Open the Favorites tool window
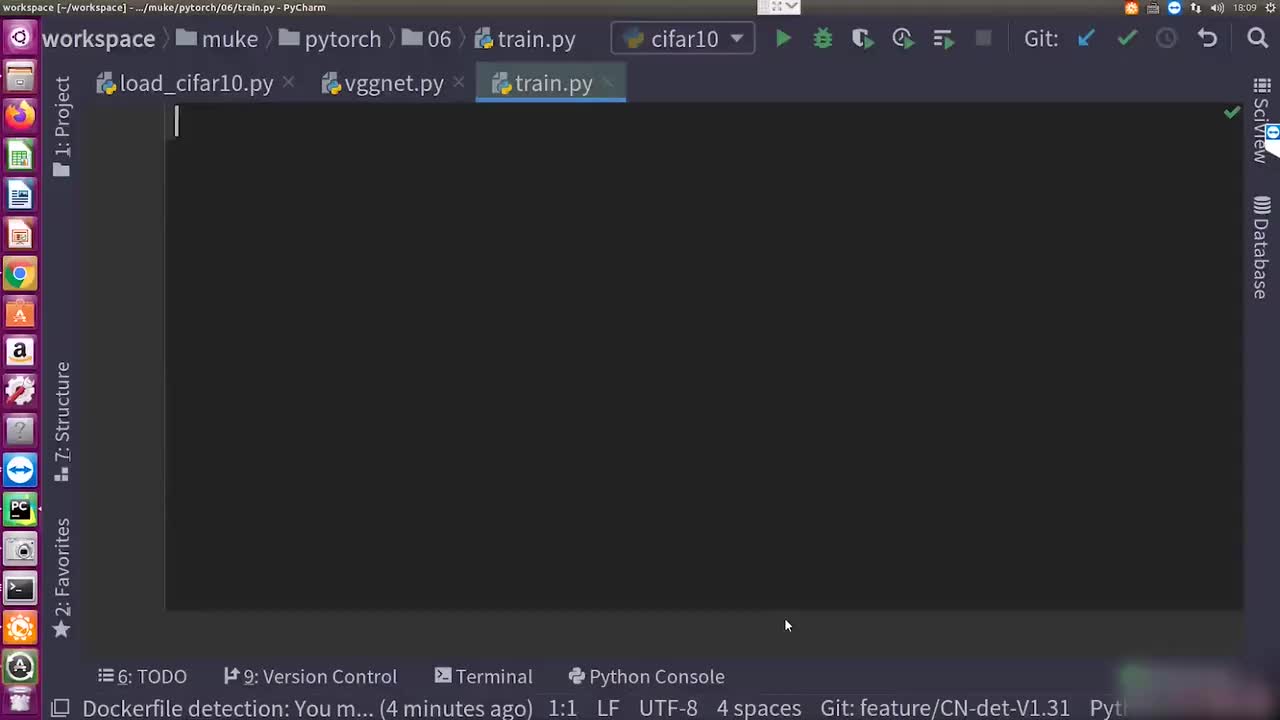Image resolution: width=1280 pixels, height=720 pixels. [62, 578]
